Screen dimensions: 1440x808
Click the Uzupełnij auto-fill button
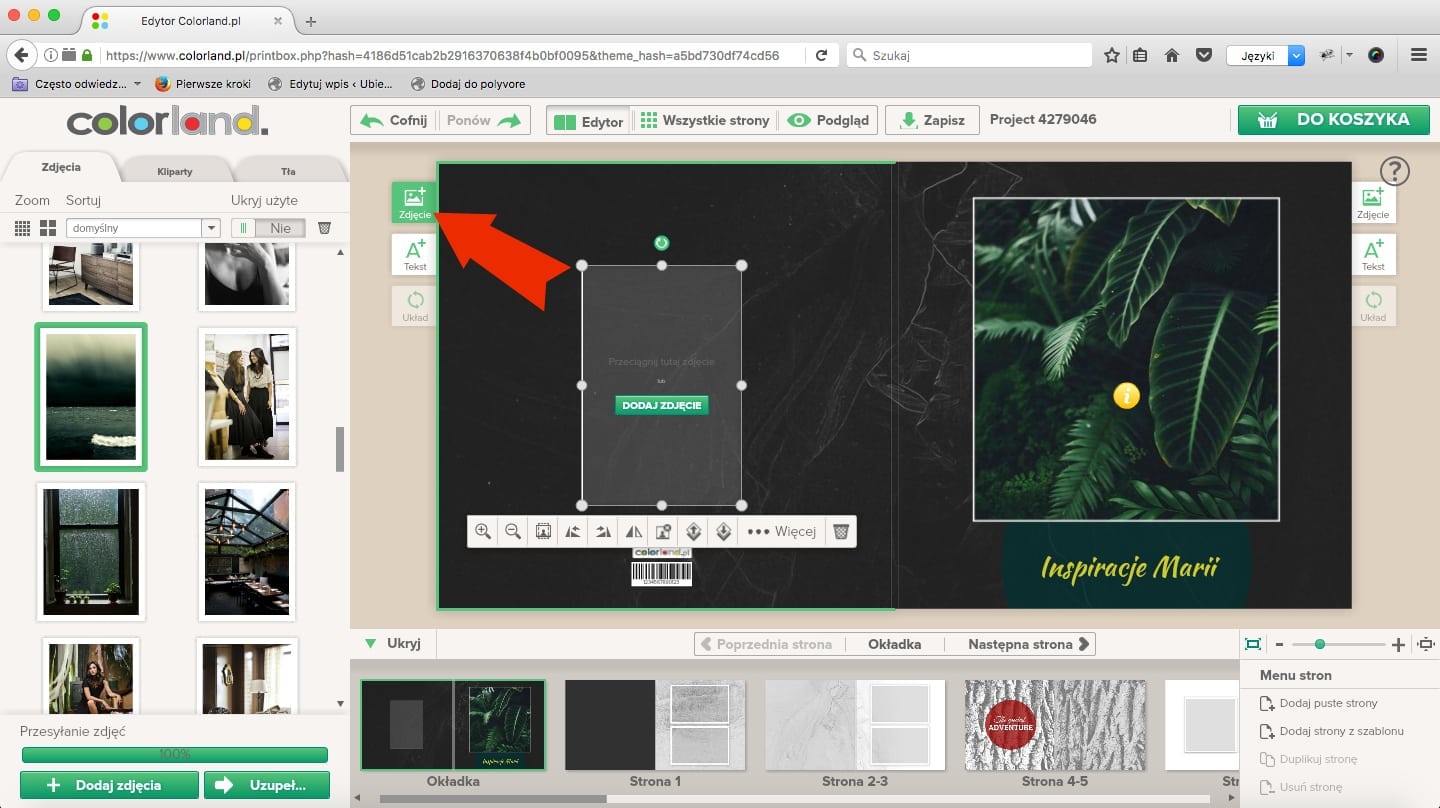(267, 785)
